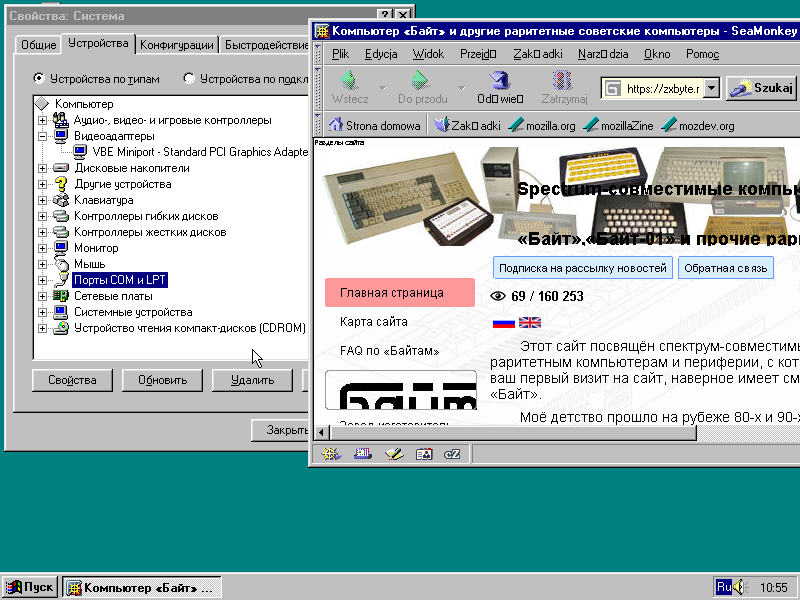Viewport: 800px width, 600px height.
Task: Expand Контроллеры жестких дисков node
Action: [x=42, y=232]
